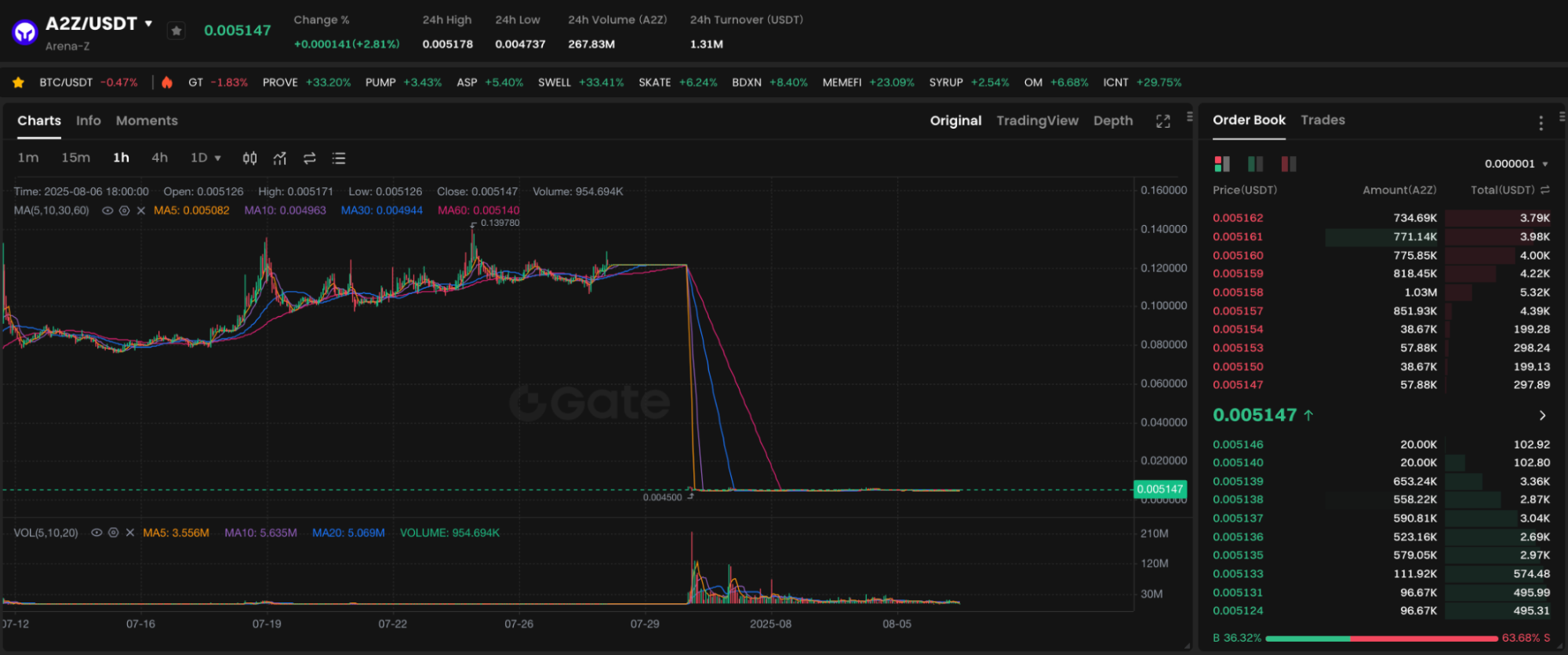Open the candlestick chart type icon
The height and width of the screenshot is (655, 1568).
[249, 158]
